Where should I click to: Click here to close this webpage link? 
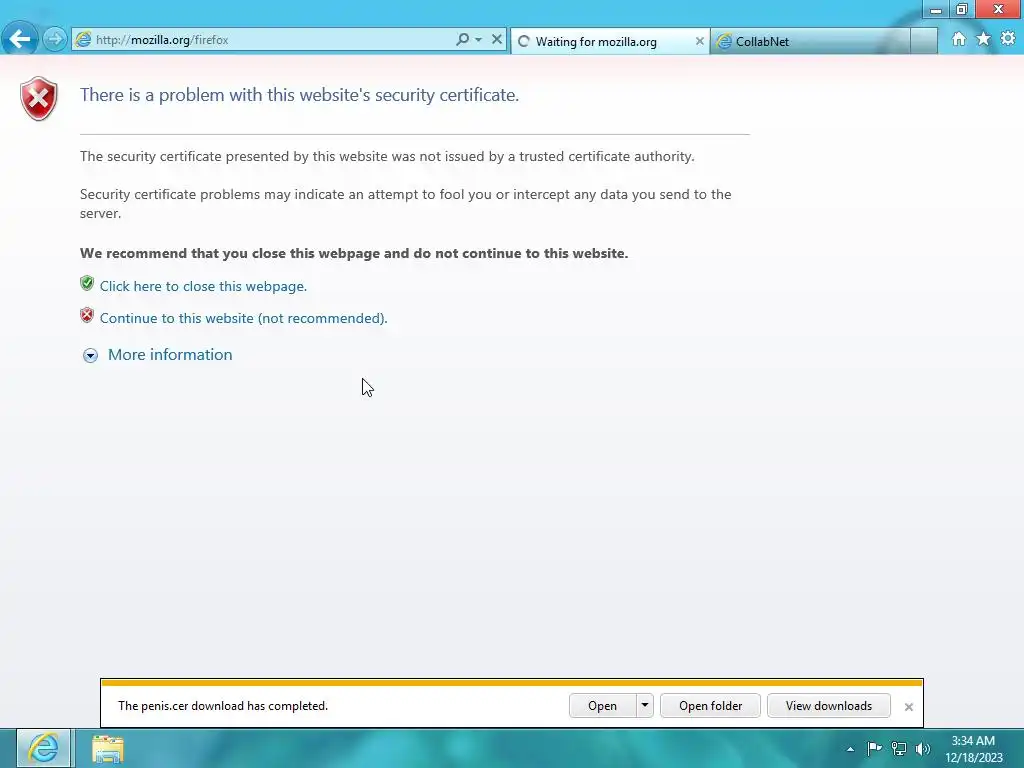point(203,286)
